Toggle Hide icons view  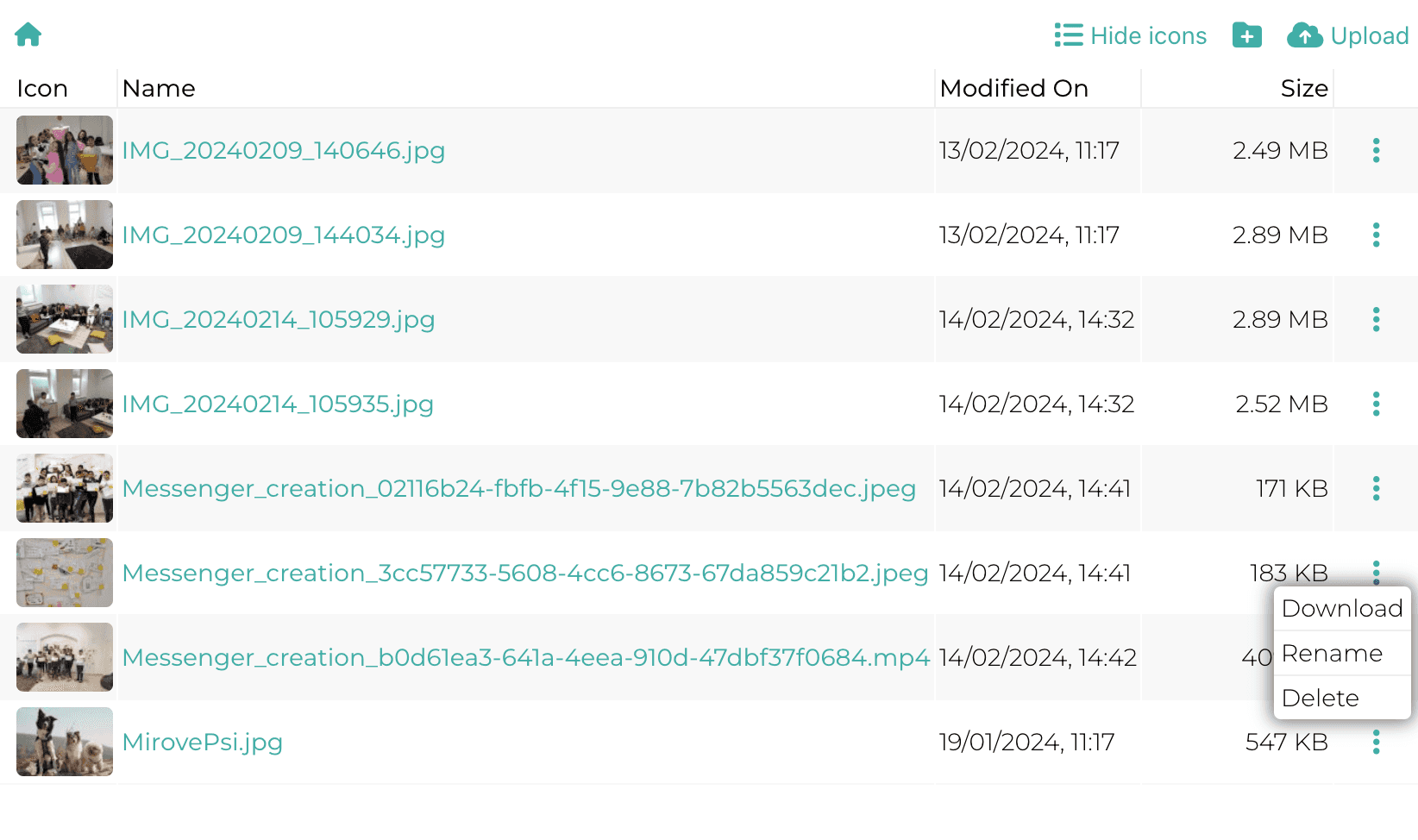click(1130, 35)
